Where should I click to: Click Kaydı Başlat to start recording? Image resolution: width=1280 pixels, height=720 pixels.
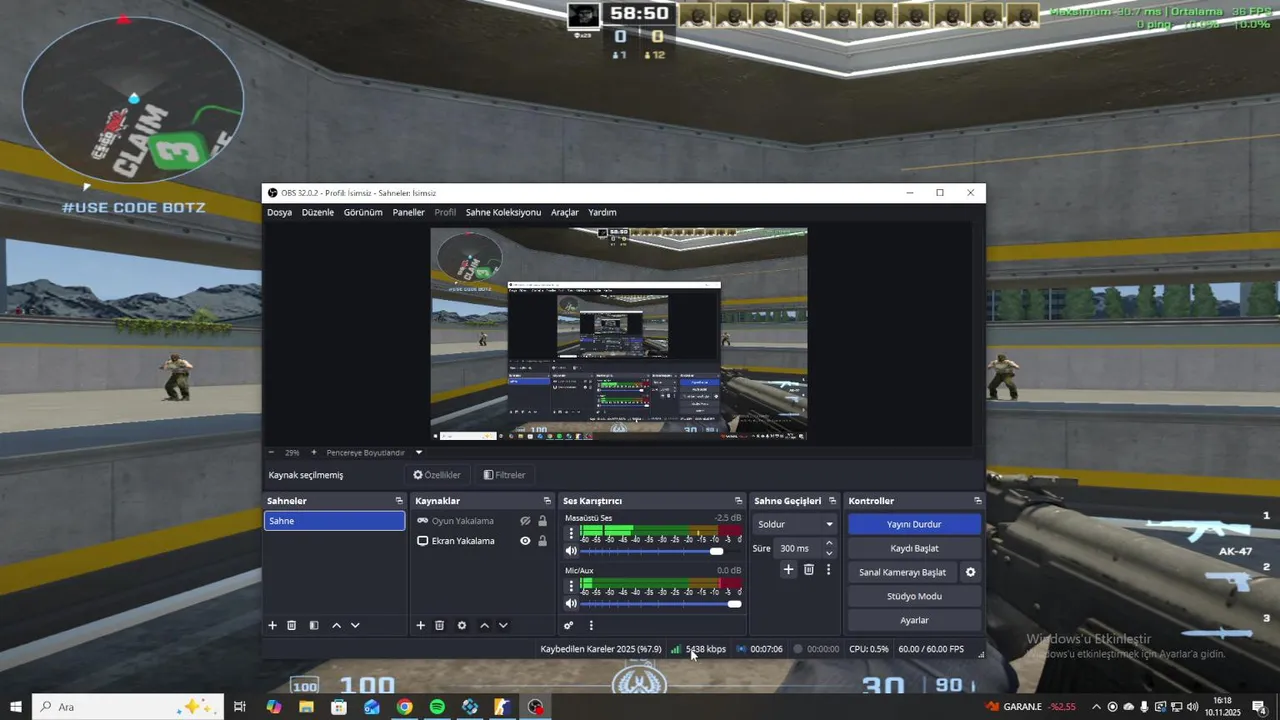pos(914,548)
